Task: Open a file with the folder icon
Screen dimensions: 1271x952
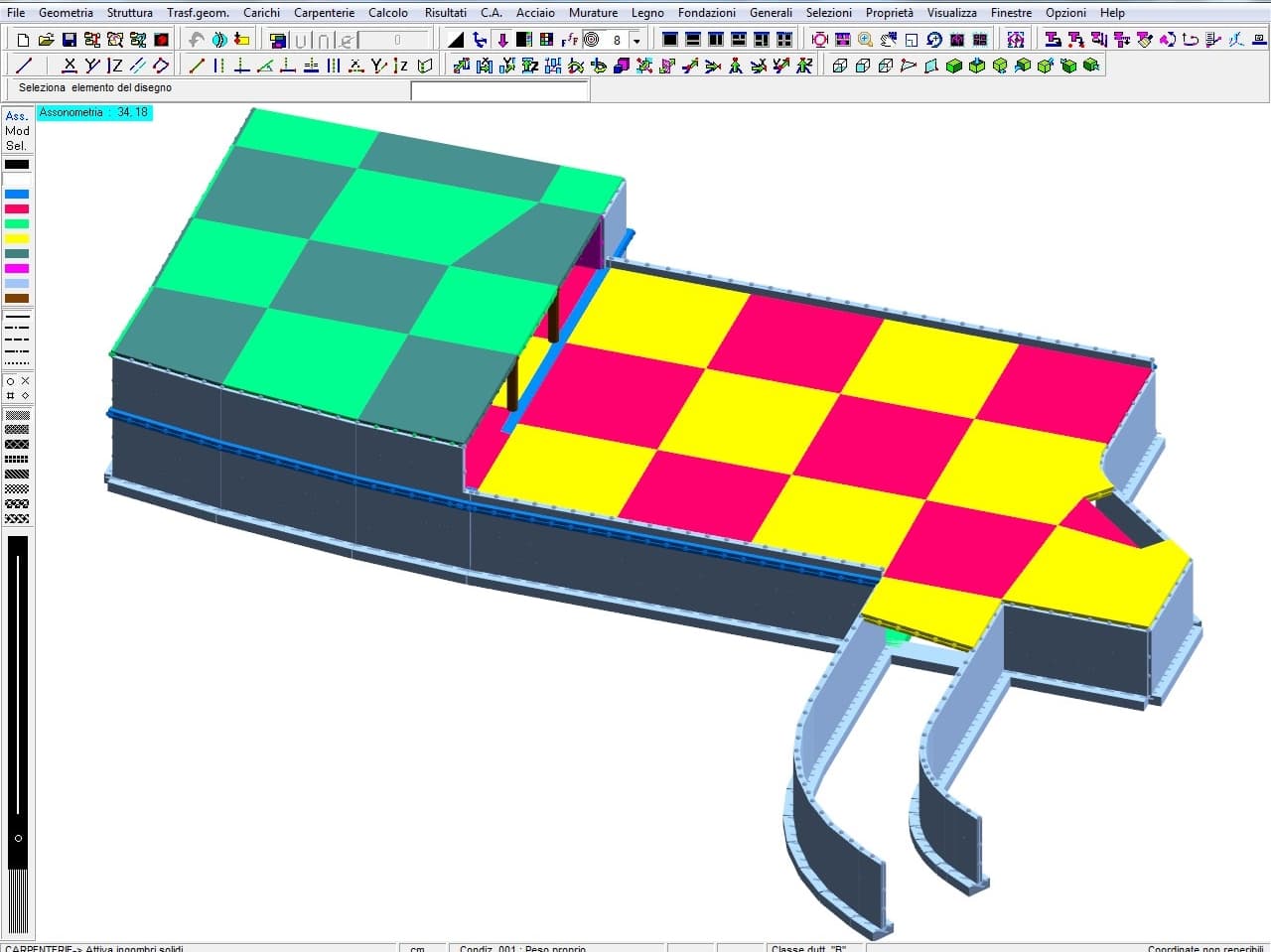Action: pos(46,40)
